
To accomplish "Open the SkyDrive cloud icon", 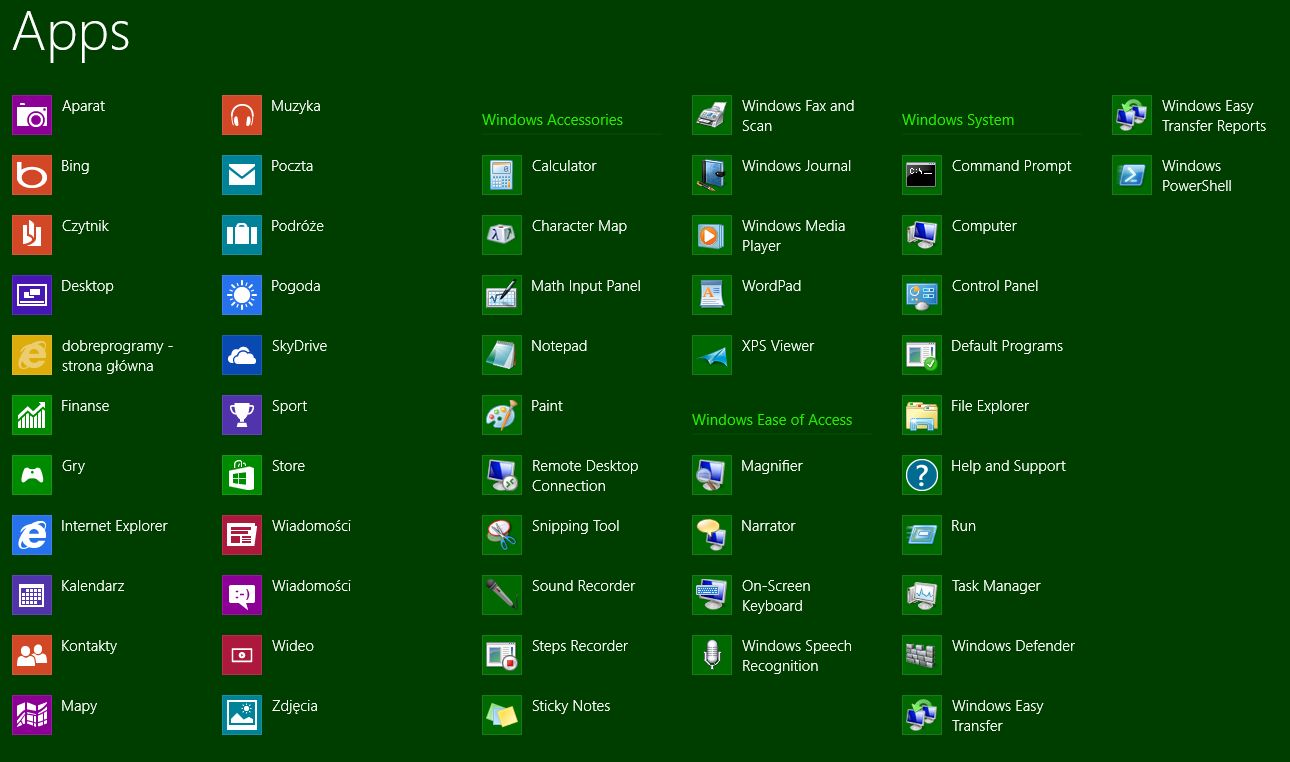I will point(242,355).
